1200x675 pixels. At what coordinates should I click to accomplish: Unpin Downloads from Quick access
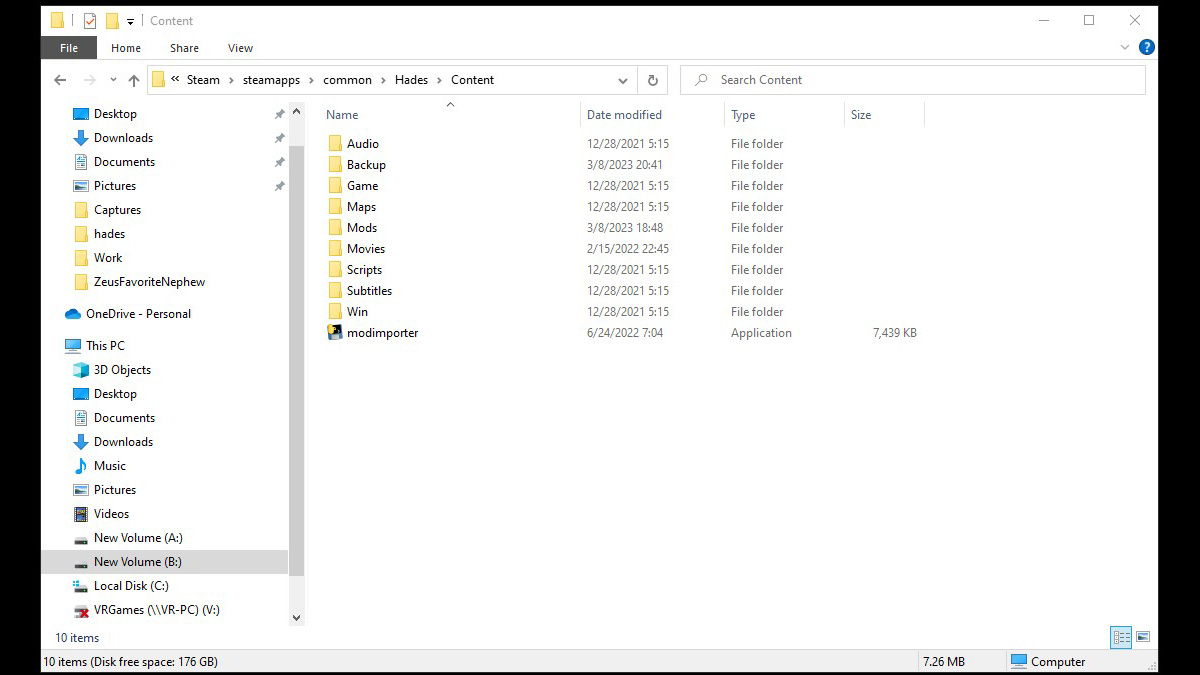(x=281, y=138)
